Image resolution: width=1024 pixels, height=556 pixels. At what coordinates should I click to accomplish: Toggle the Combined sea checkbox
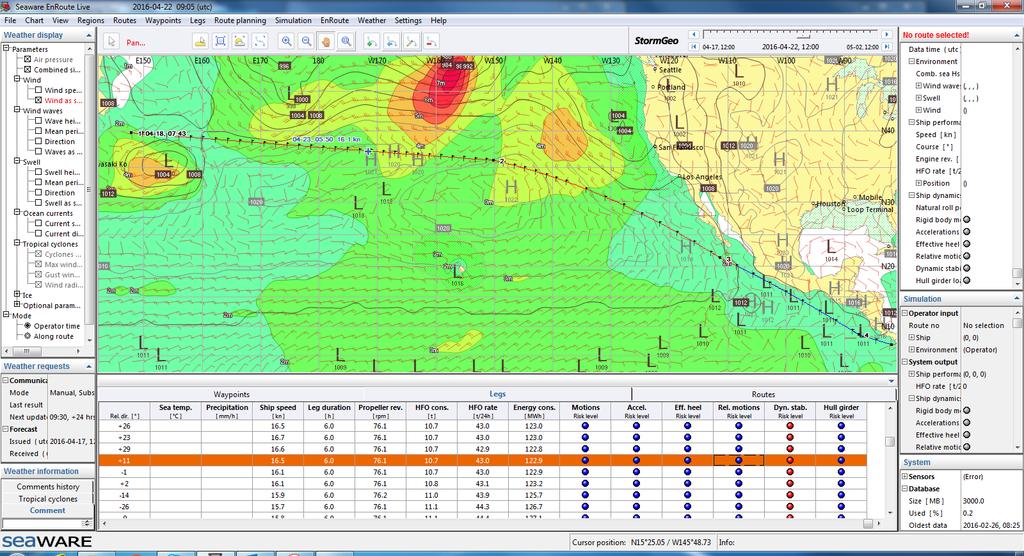click(27, 70)
